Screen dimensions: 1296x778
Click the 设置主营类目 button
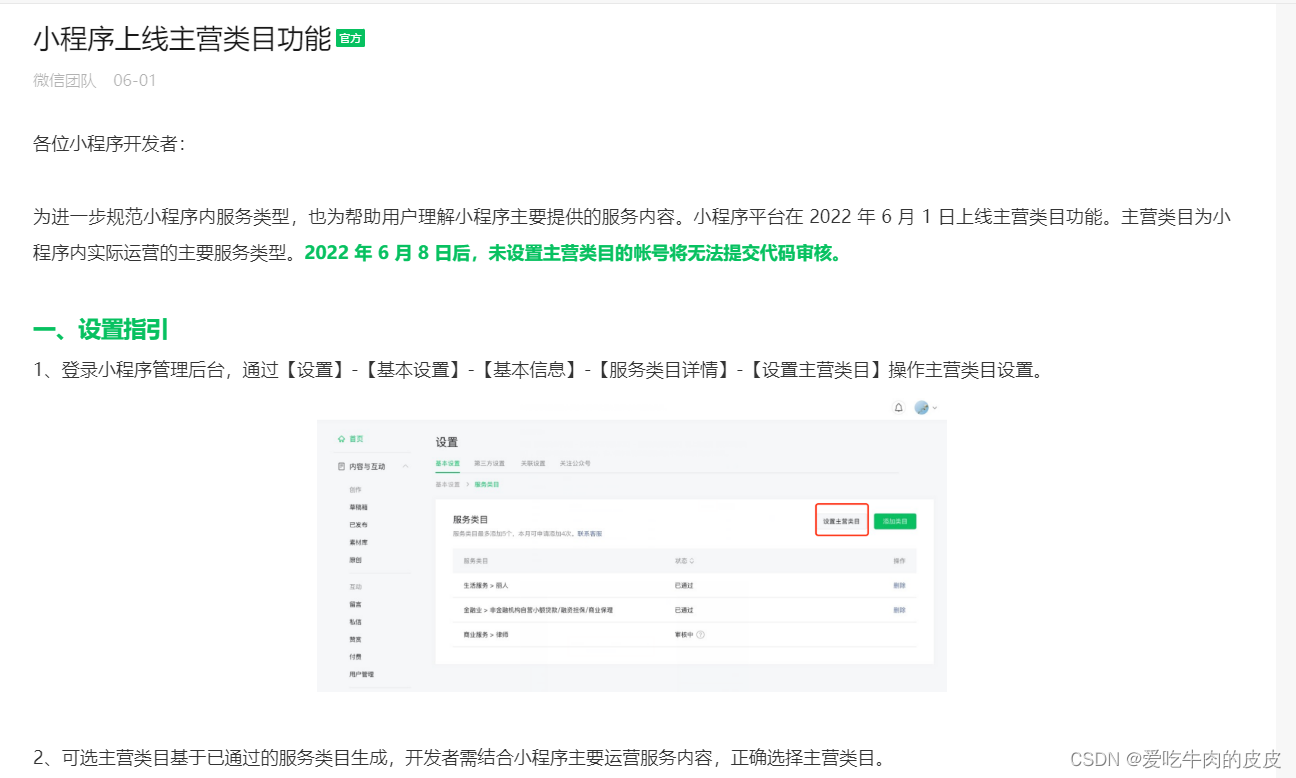tap(841, 521)
